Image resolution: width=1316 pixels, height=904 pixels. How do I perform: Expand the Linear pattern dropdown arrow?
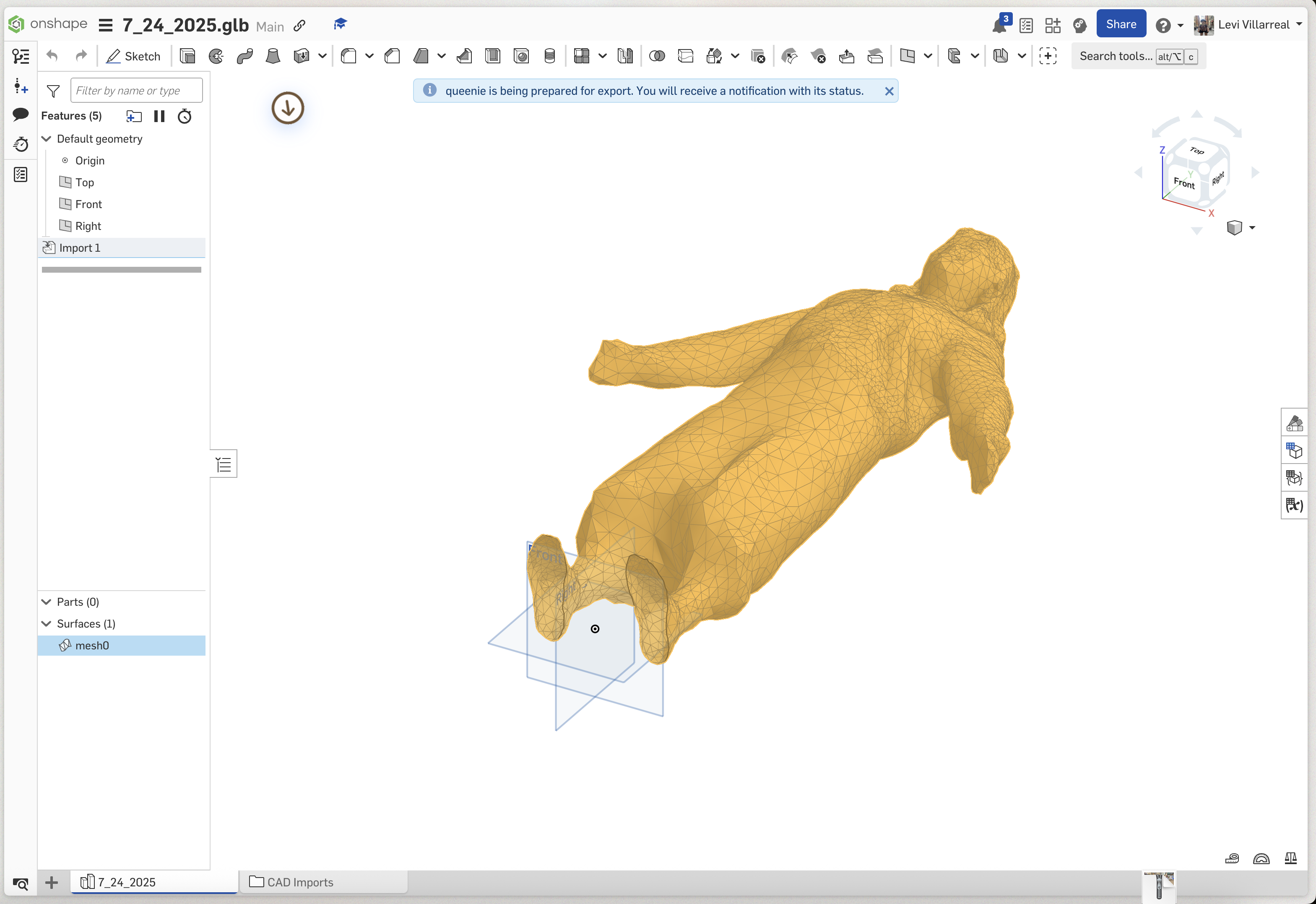click(x=603, y=56)
